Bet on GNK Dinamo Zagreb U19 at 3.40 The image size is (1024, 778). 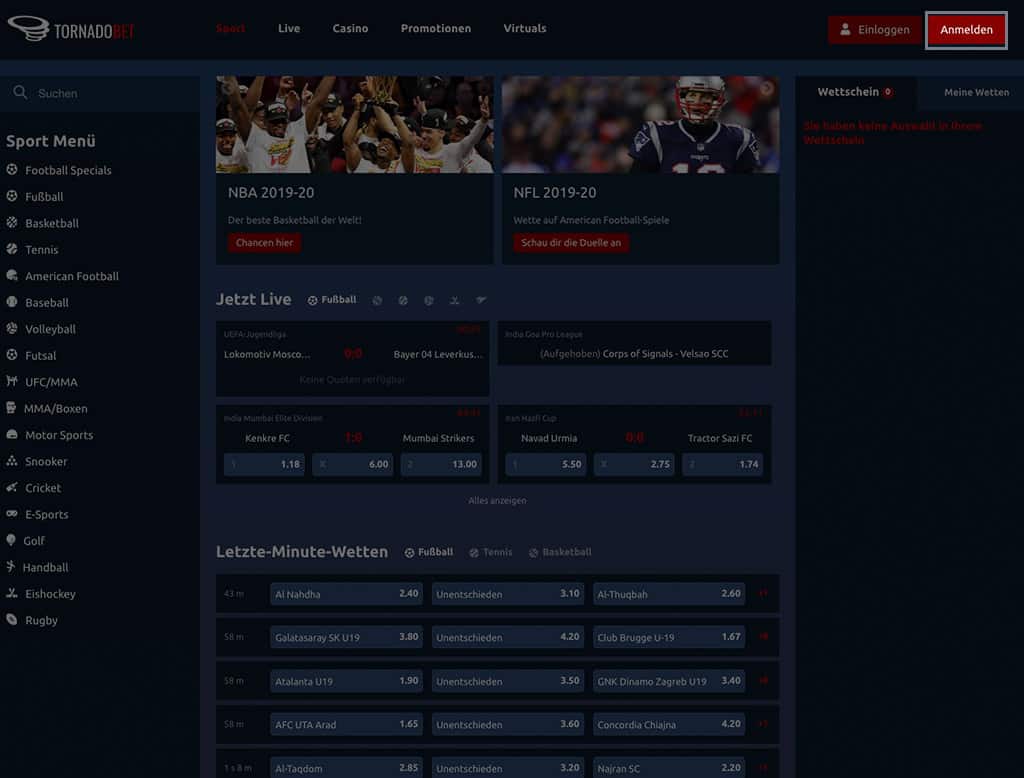(x=669, y=681)
